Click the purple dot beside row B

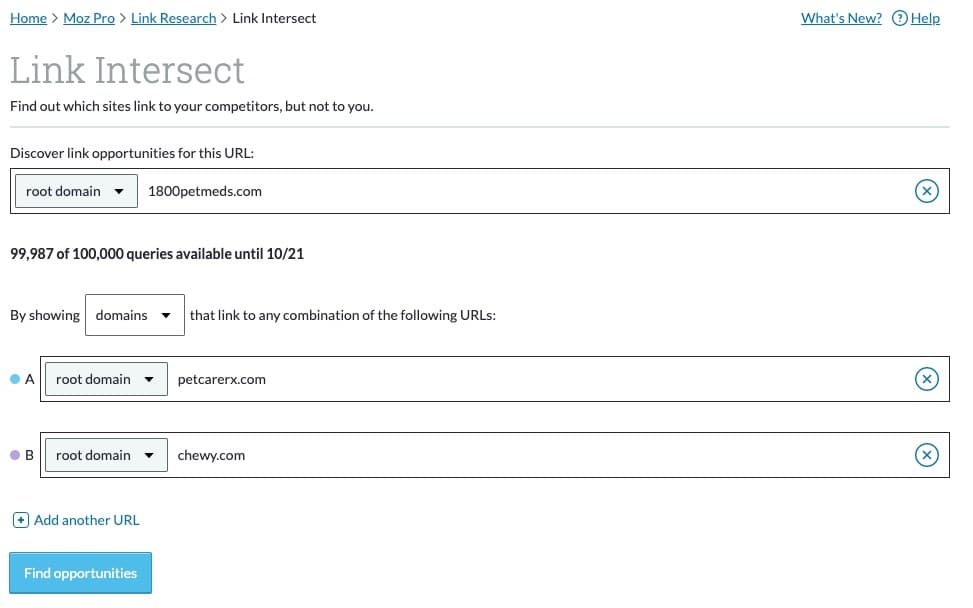(x=14, y=455)
